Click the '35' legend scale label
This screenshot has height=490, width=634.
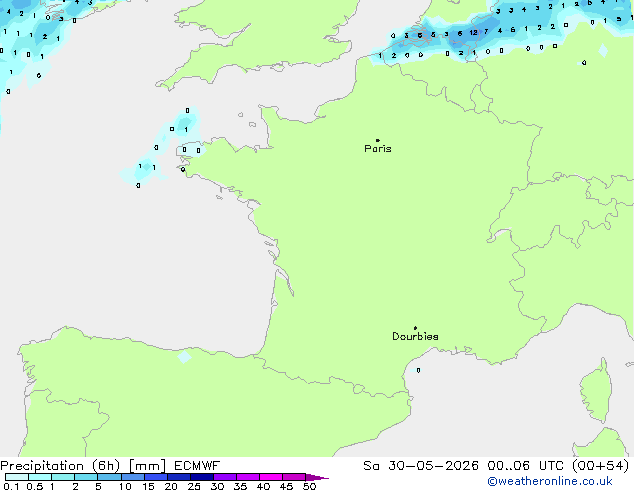[x=240, y=486]
